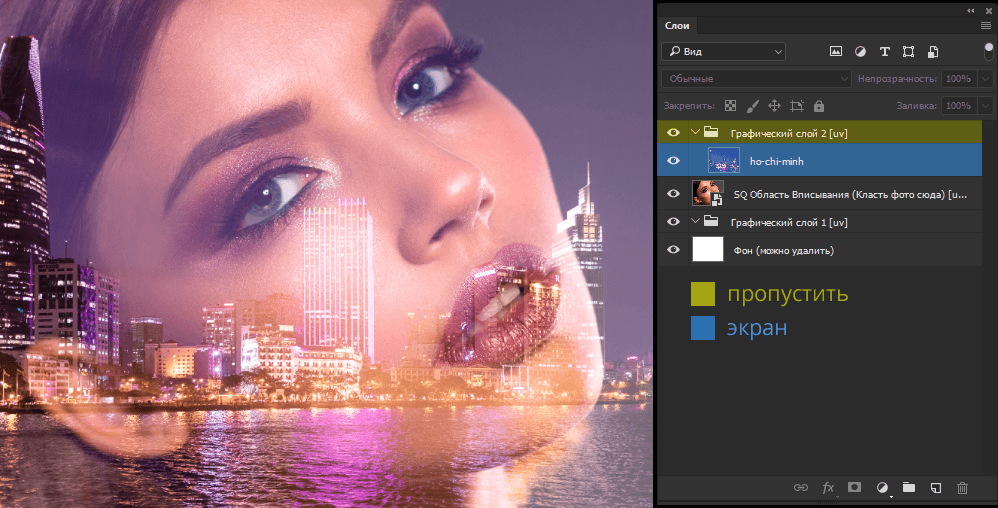Collapse the Графический слой 1 group
The width and height of the screenshot is (998, 508).
point(695,221)
